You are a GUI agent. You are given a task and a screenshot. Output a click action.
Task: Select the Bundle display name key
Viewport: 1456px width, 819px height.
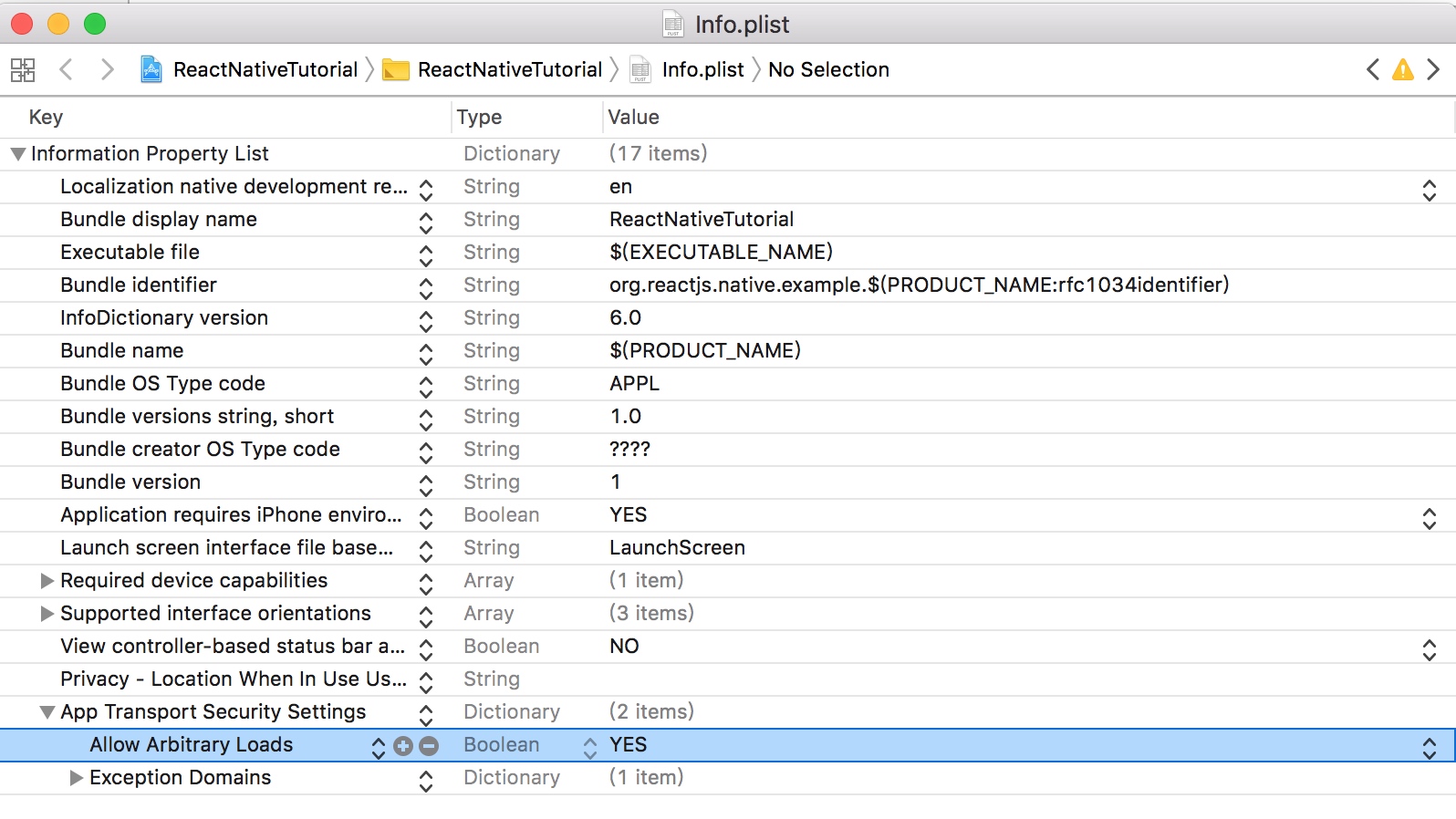(159, 219)
